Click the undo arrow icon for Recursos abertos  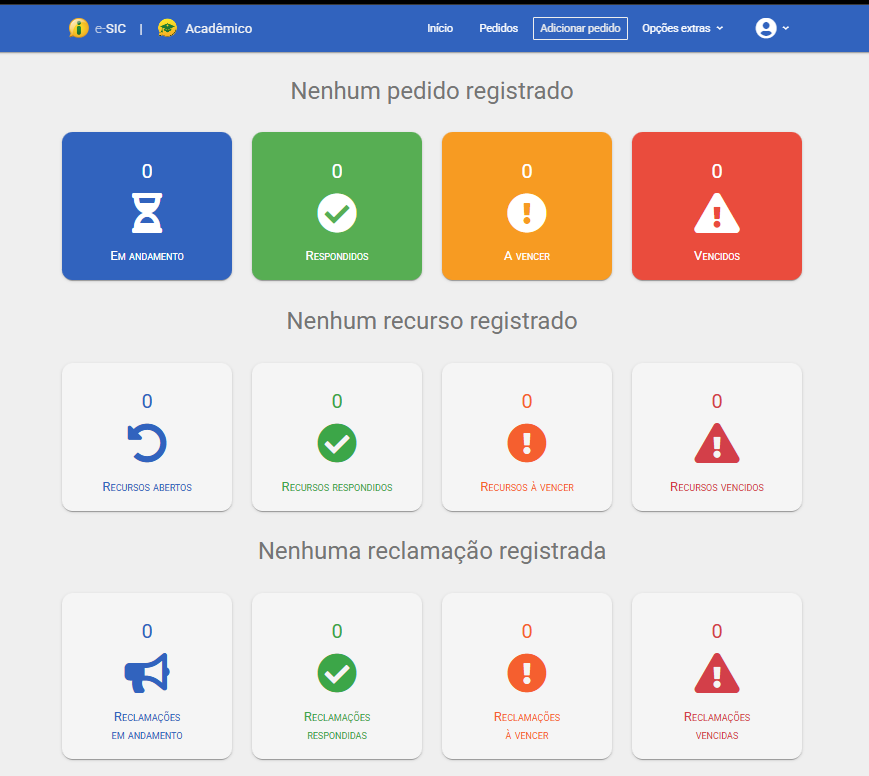coord(147,443)
